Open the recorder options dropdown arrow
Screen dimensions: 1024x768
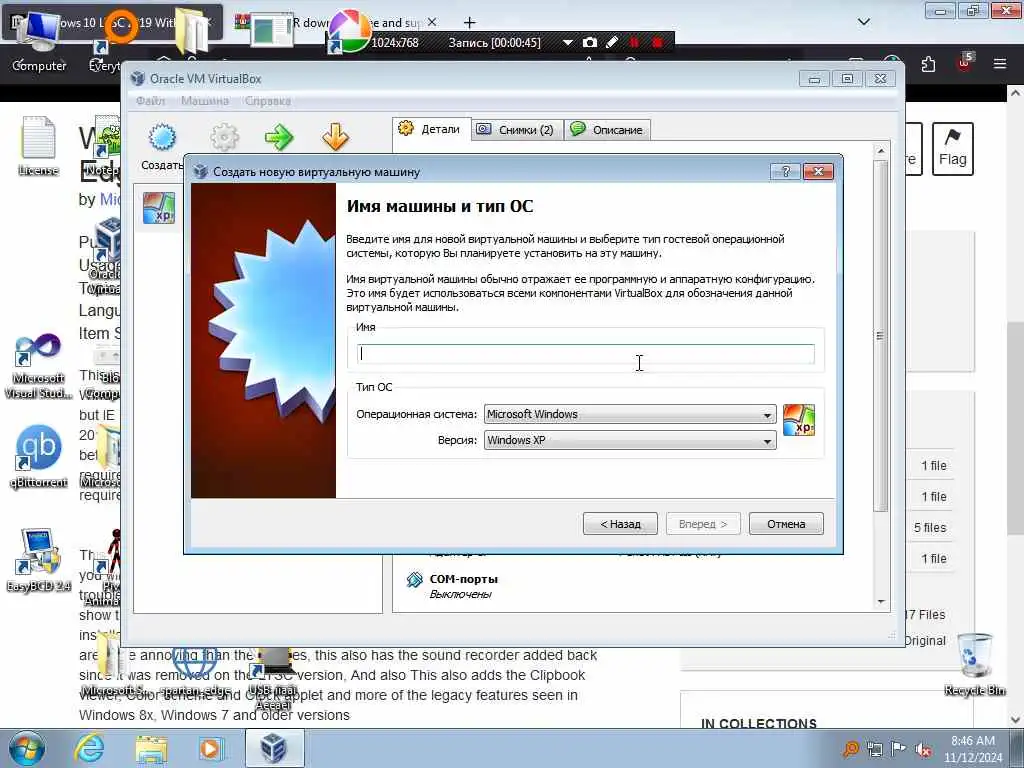[x=568, y=42]
